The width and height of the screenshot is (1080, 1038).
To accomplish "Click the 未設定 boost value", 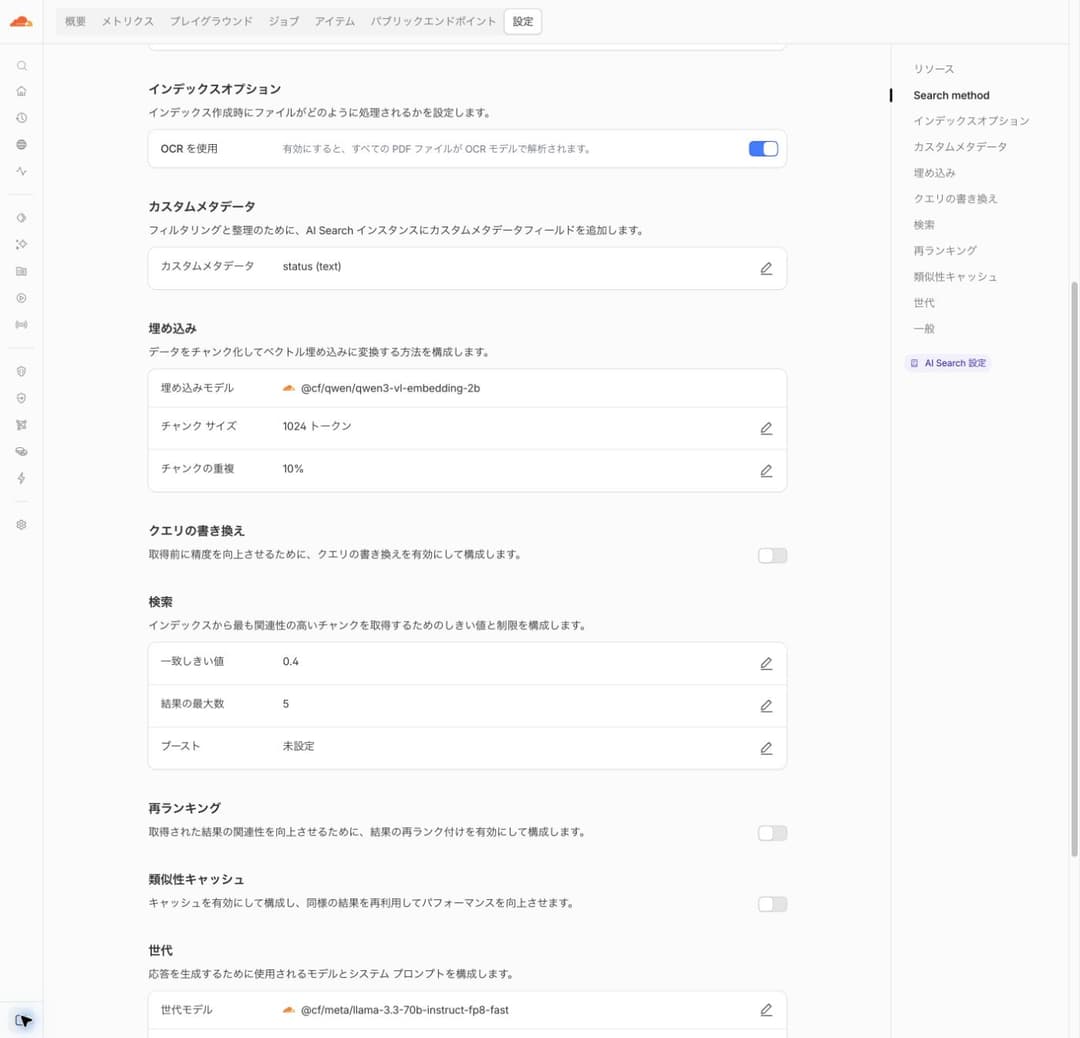I will click(x=298, y=746).
